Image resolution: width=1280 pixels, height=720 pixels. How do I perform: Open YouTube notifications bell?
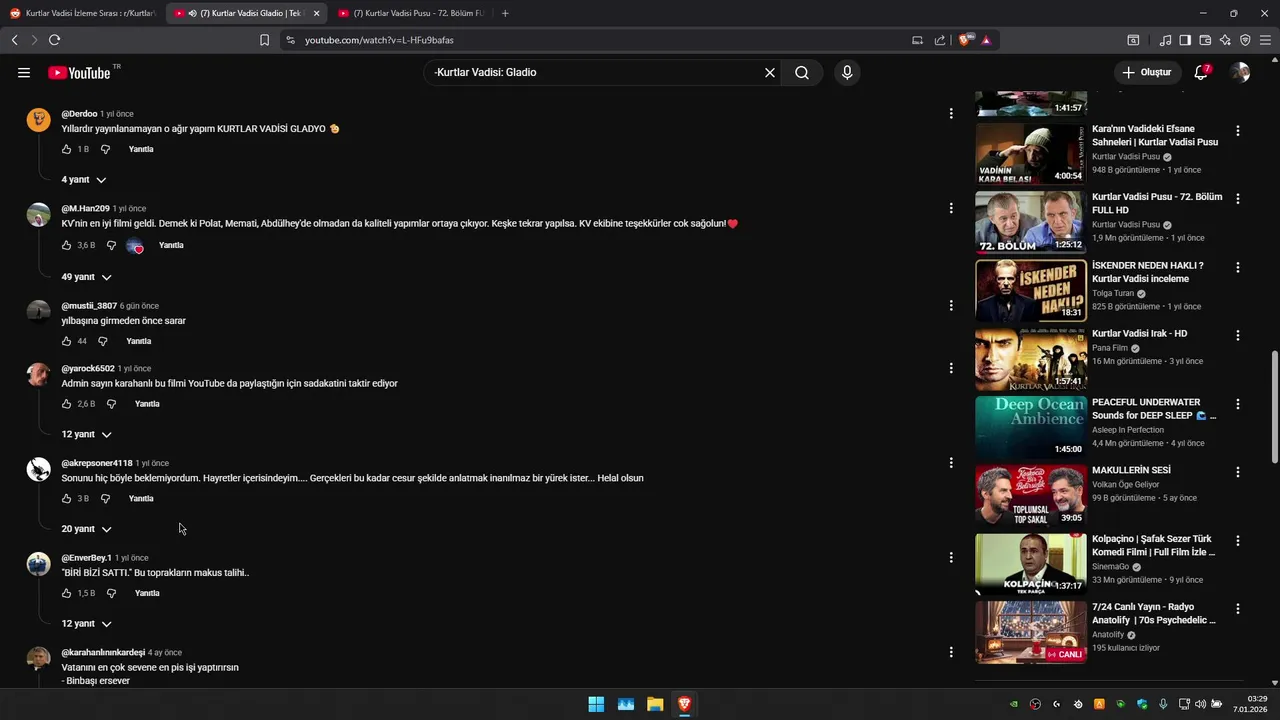coord(1201,72)
